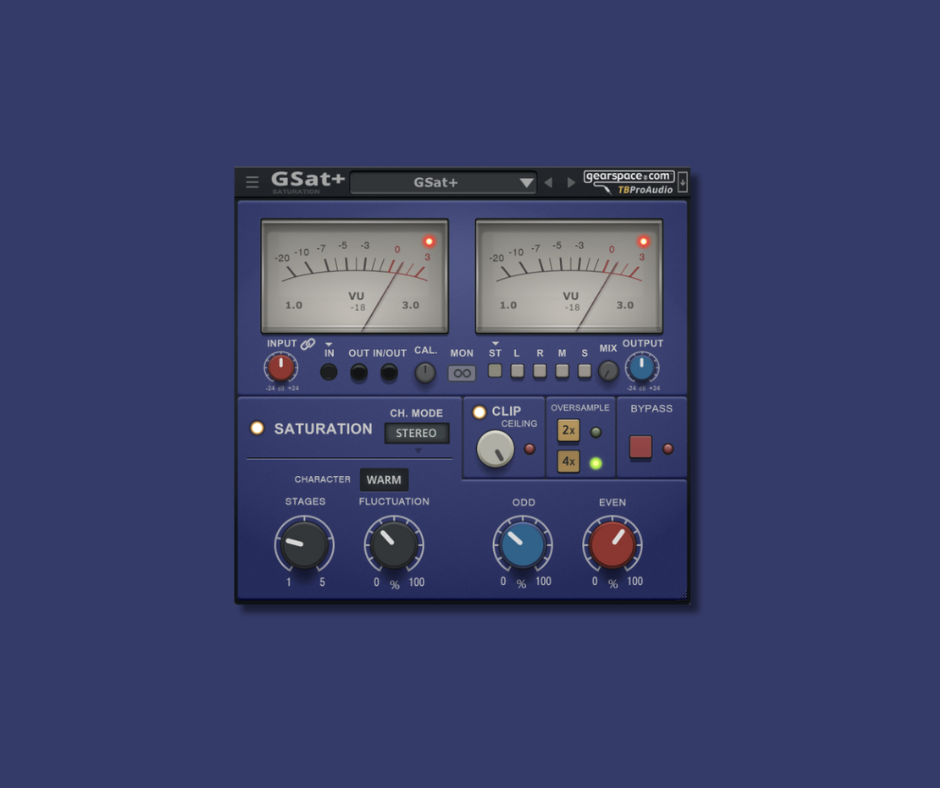The height and width of the screenshot is (788, 940).
Task: Enable the SATURATION section LED toggle
Action: 257,429
